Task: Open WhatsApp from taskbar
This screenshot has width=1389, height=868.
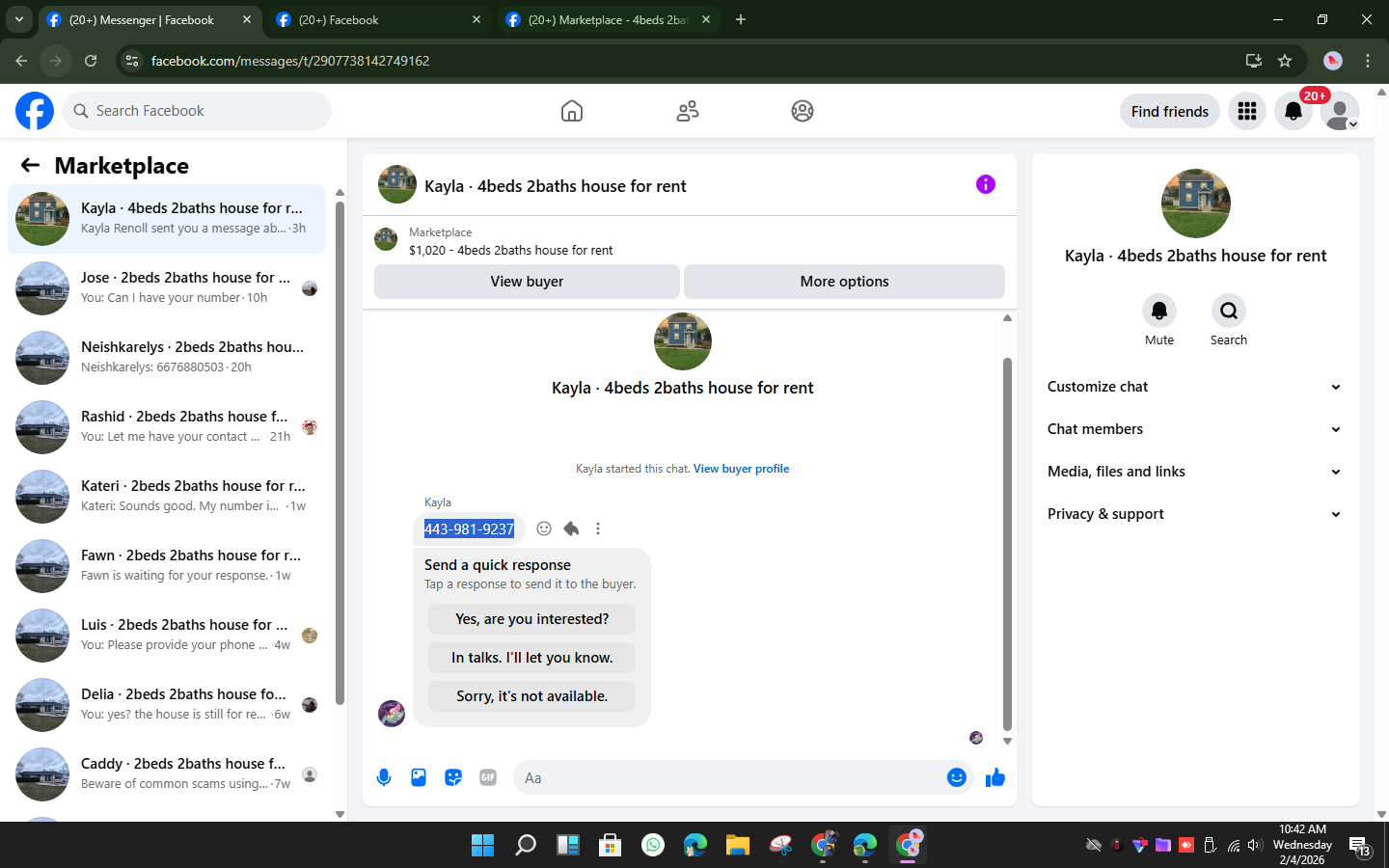Action: coord(653,846)
